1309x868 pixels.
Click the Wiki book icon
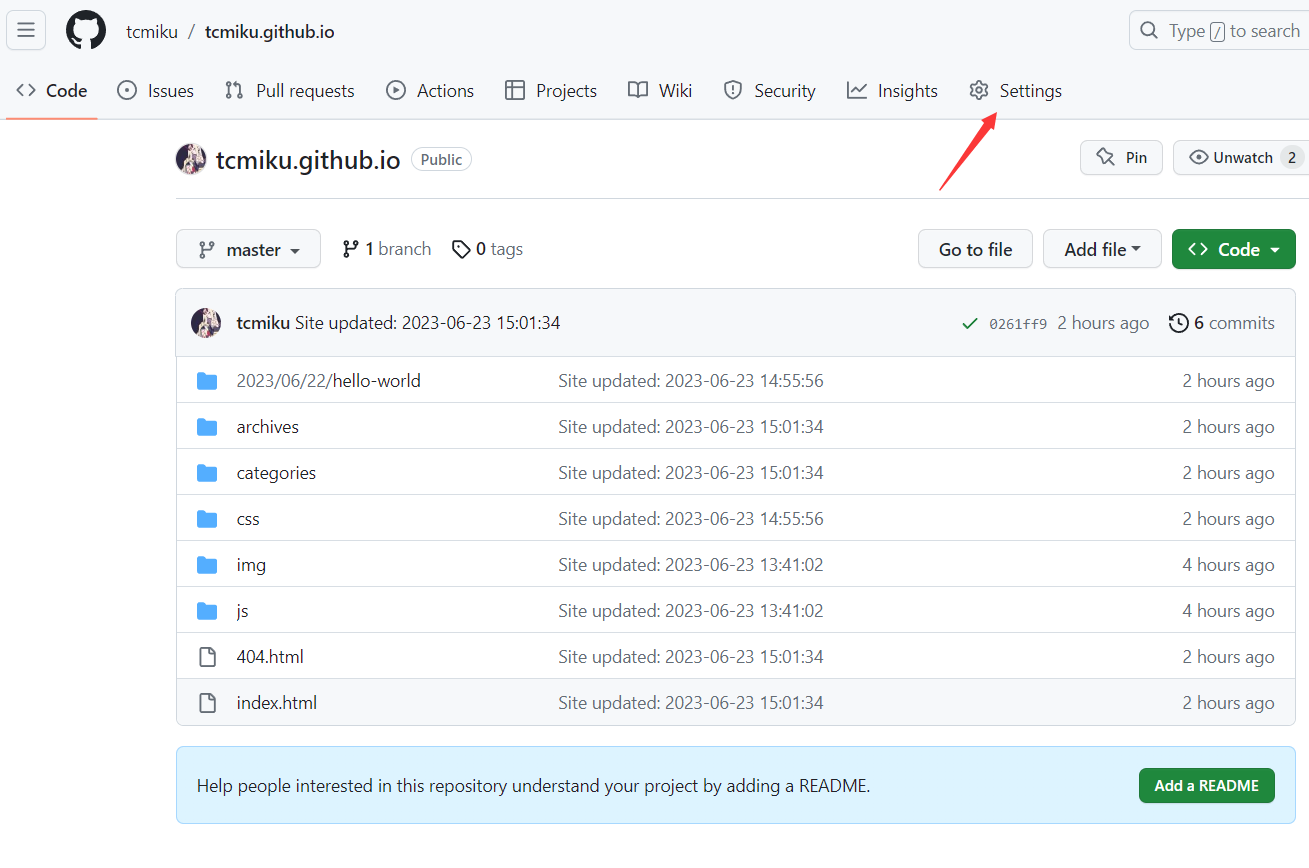coord(638,91)
